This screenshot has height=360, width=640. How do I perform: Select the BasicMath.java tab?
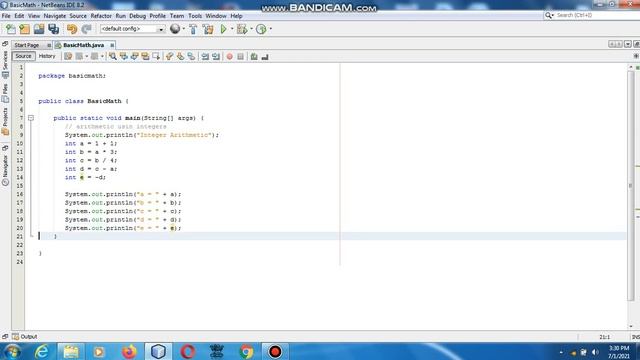84,45
